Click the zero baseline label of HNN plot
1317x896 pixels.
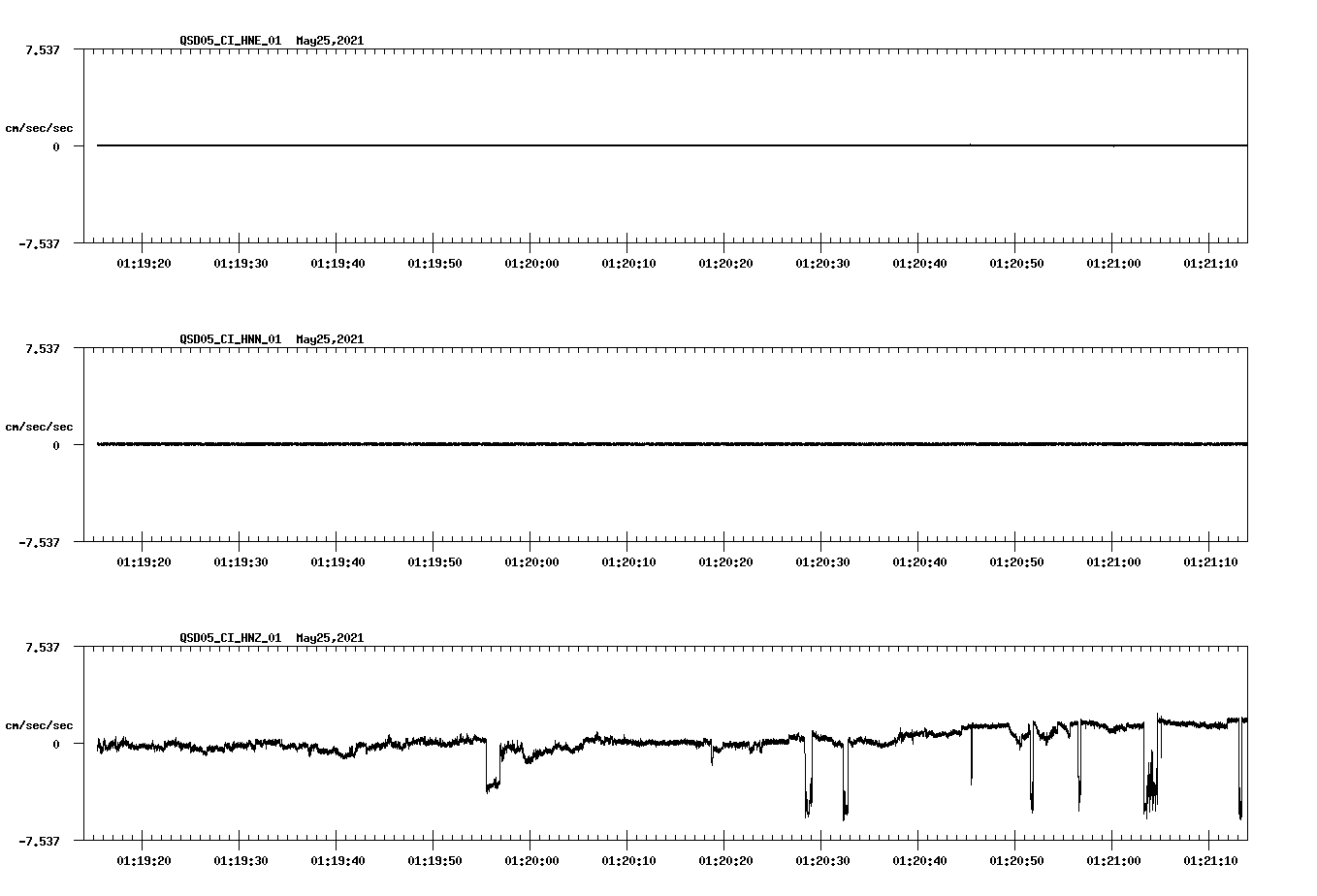pos(54,444)
